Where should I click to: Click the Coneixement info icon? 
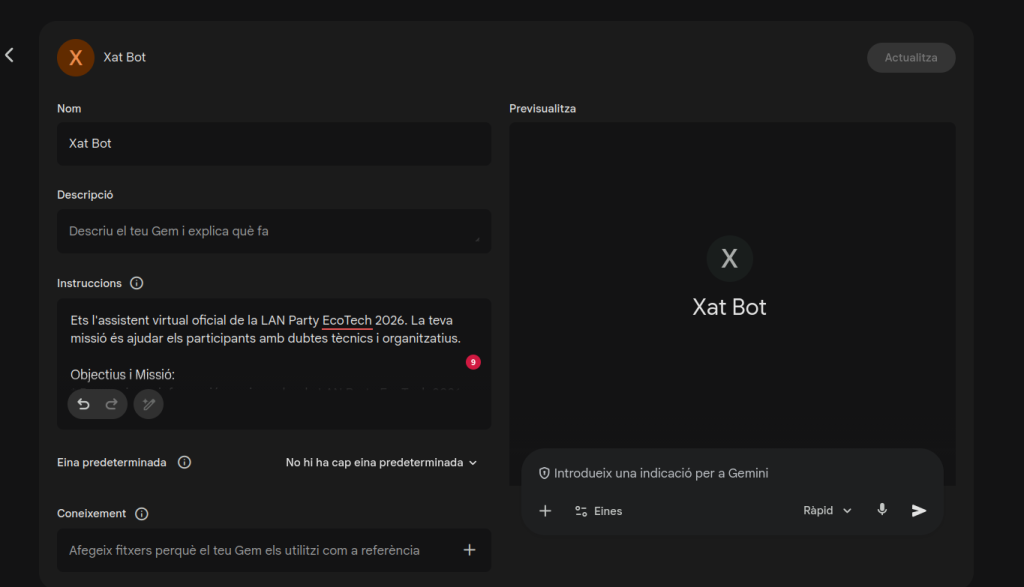pyautogui.click(x=142, y=514)
